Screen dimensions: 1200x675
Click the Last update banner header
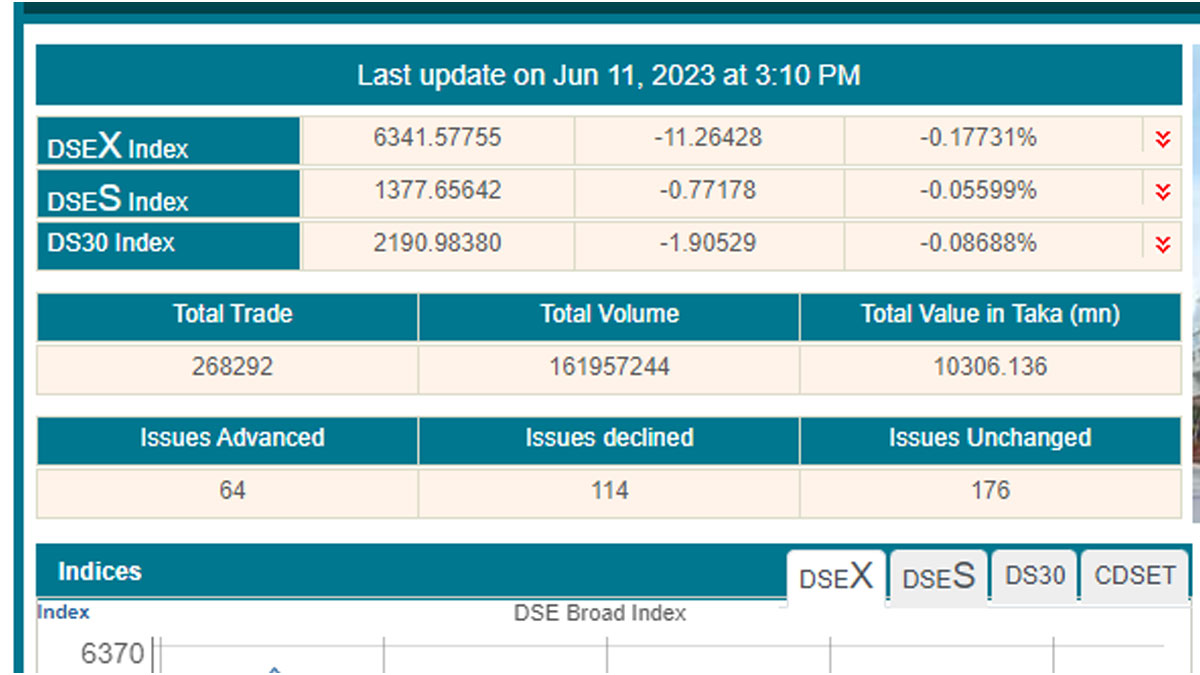pyautogui.click(x=608, y=75)
